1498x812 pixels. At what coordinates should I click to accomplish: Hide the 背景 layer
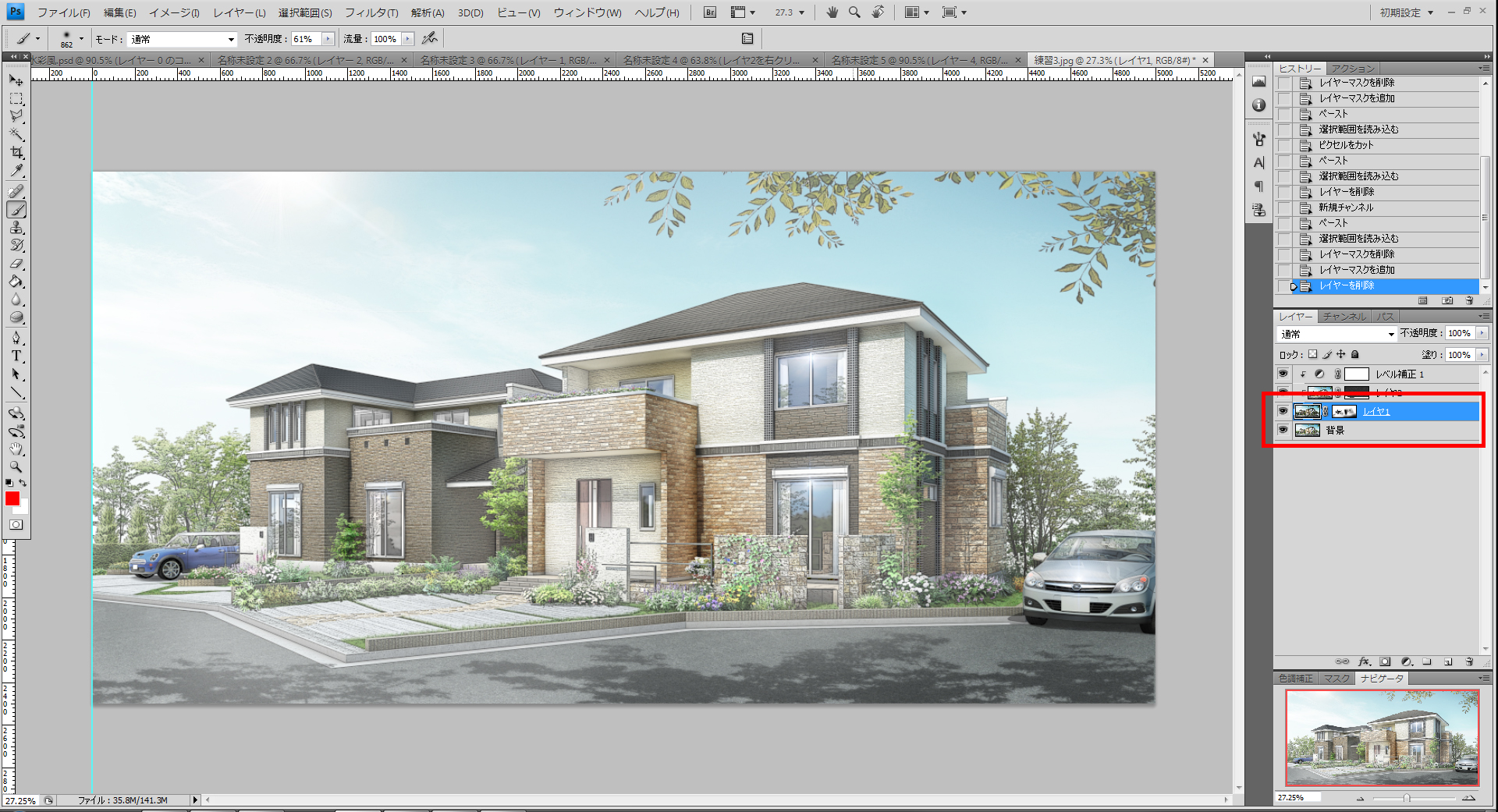1283,430
